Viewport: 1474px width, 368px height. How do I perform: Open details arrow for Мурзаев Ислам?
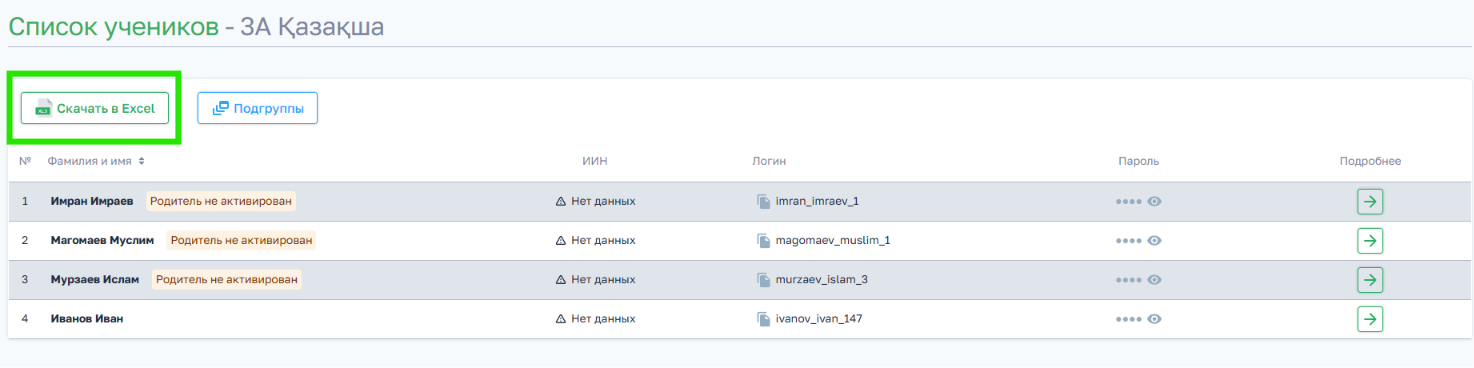[1370, 279]
